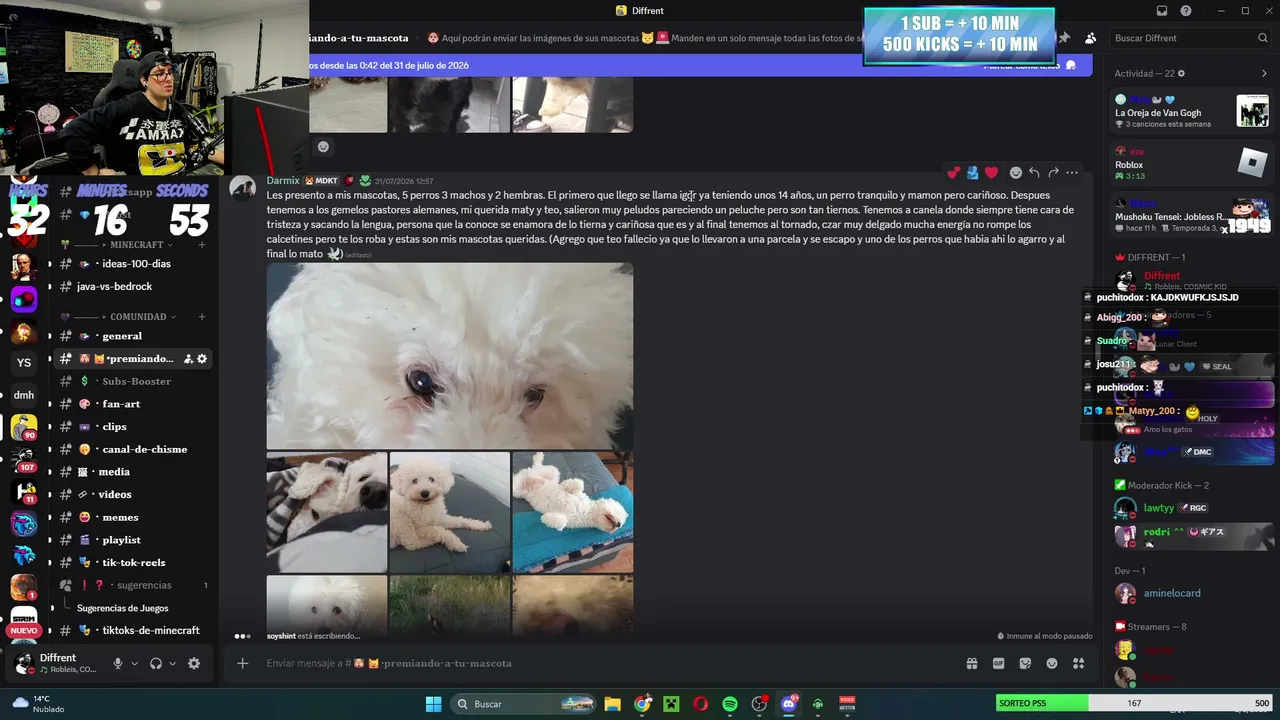Open microphone input options arrow

134,663
